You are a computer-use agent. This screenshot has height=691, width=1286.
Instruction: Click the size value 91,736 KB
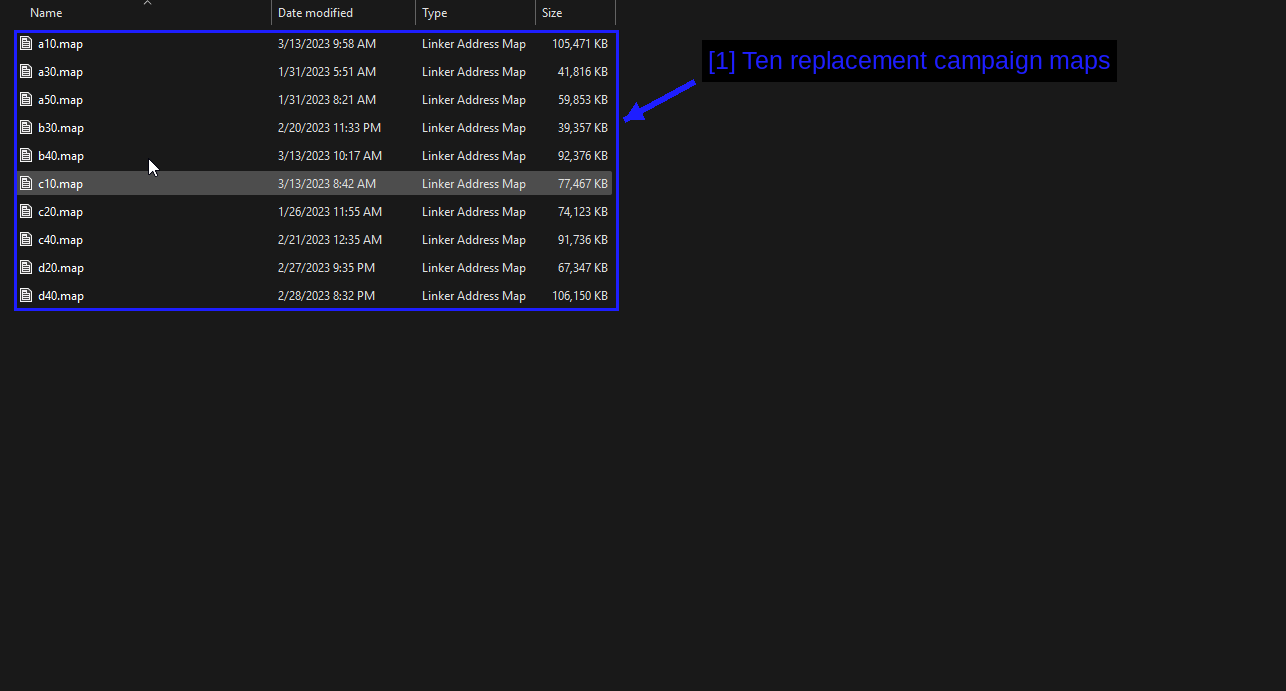(x=583, y=240)
